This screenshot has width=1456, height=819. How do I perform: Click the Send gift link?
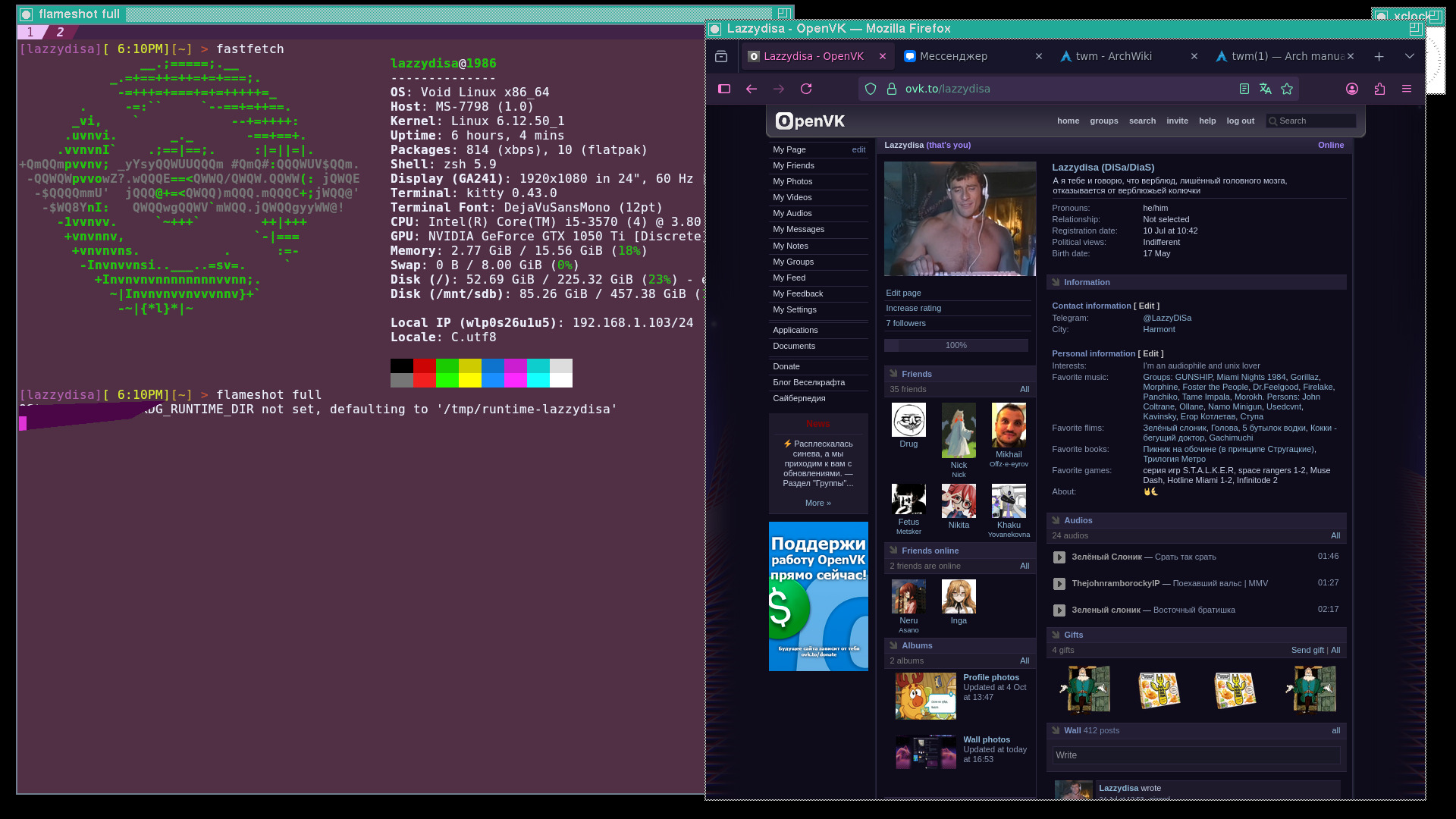coord(1307,650)
